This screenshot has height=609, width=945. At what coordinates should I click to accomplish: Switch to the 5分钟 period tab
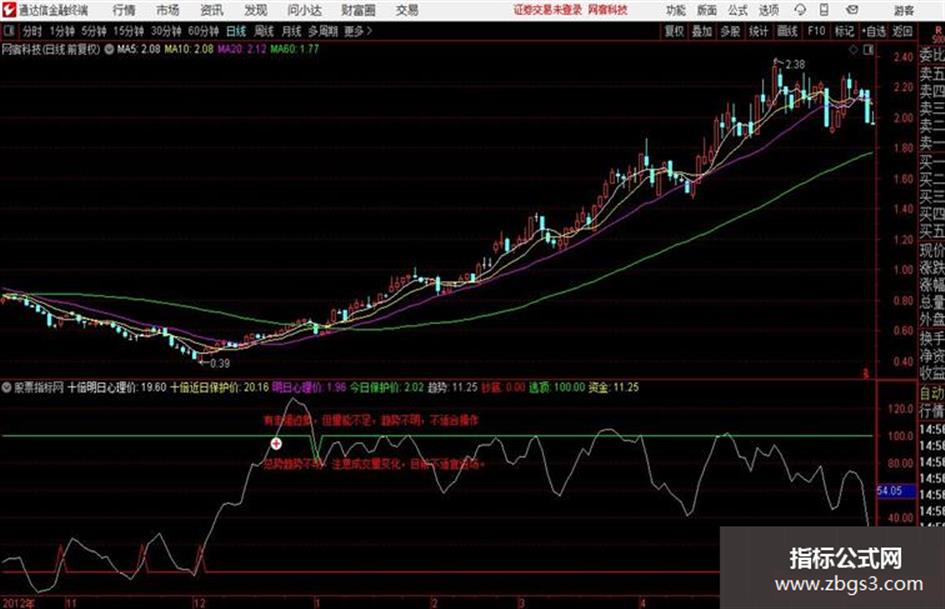[94, 31]
